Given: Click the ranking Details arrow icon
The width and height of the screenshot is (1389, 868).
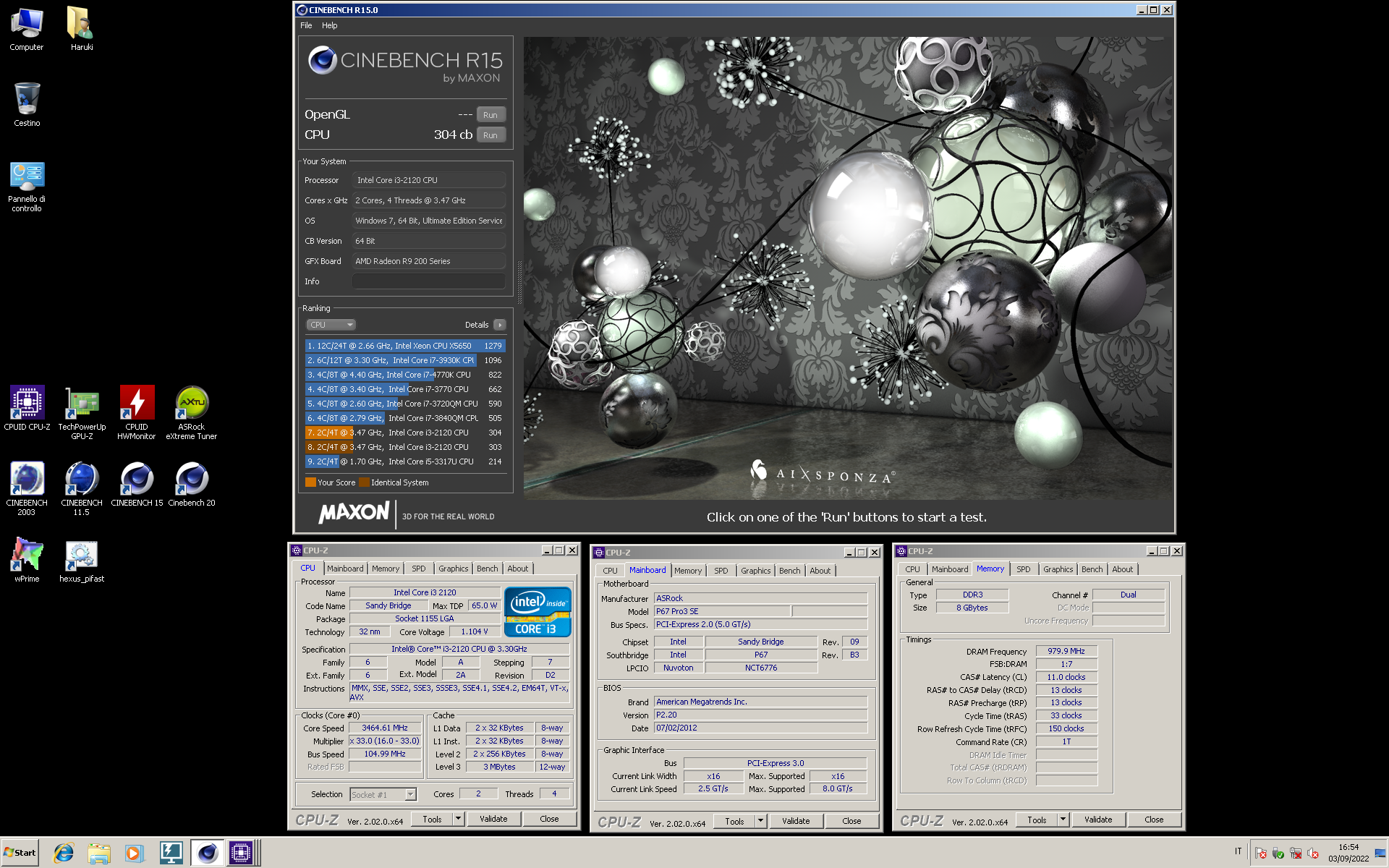Looking at the screenshot, I should (x=500, y=325).
